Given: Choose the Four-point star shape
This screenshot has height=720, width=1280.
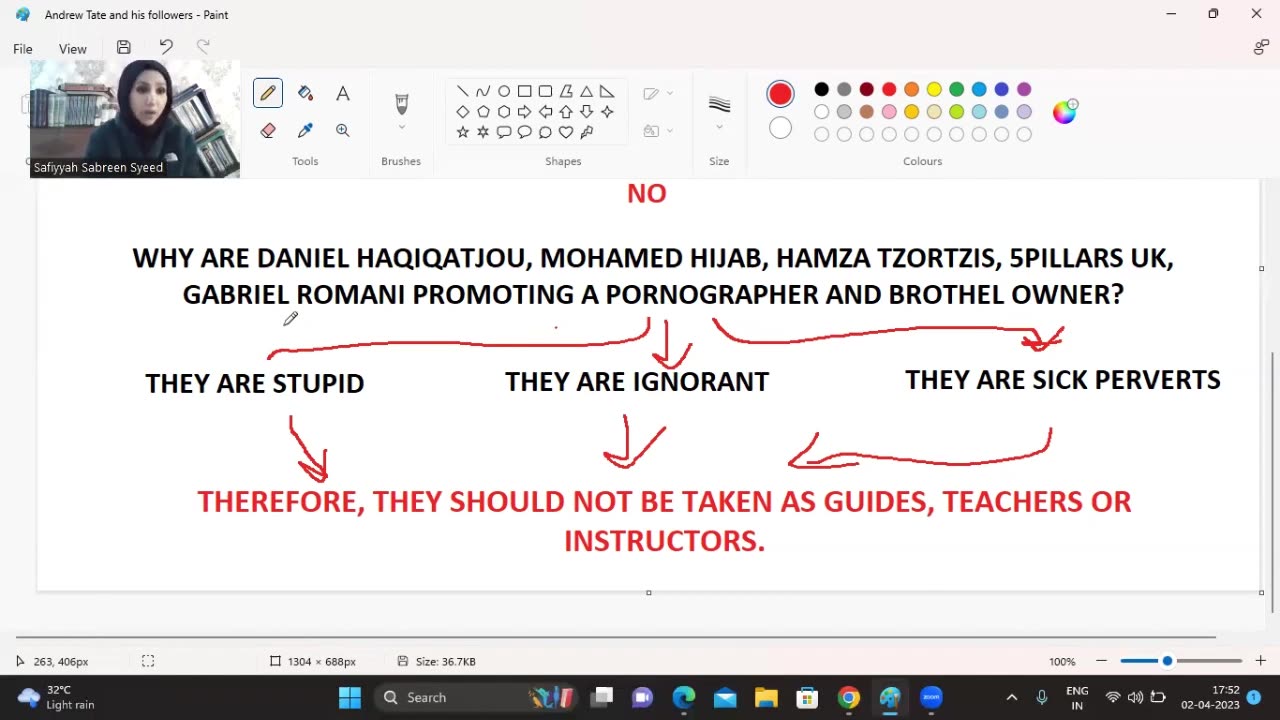Looking at the screenshot, I should (x=607, y=112).
